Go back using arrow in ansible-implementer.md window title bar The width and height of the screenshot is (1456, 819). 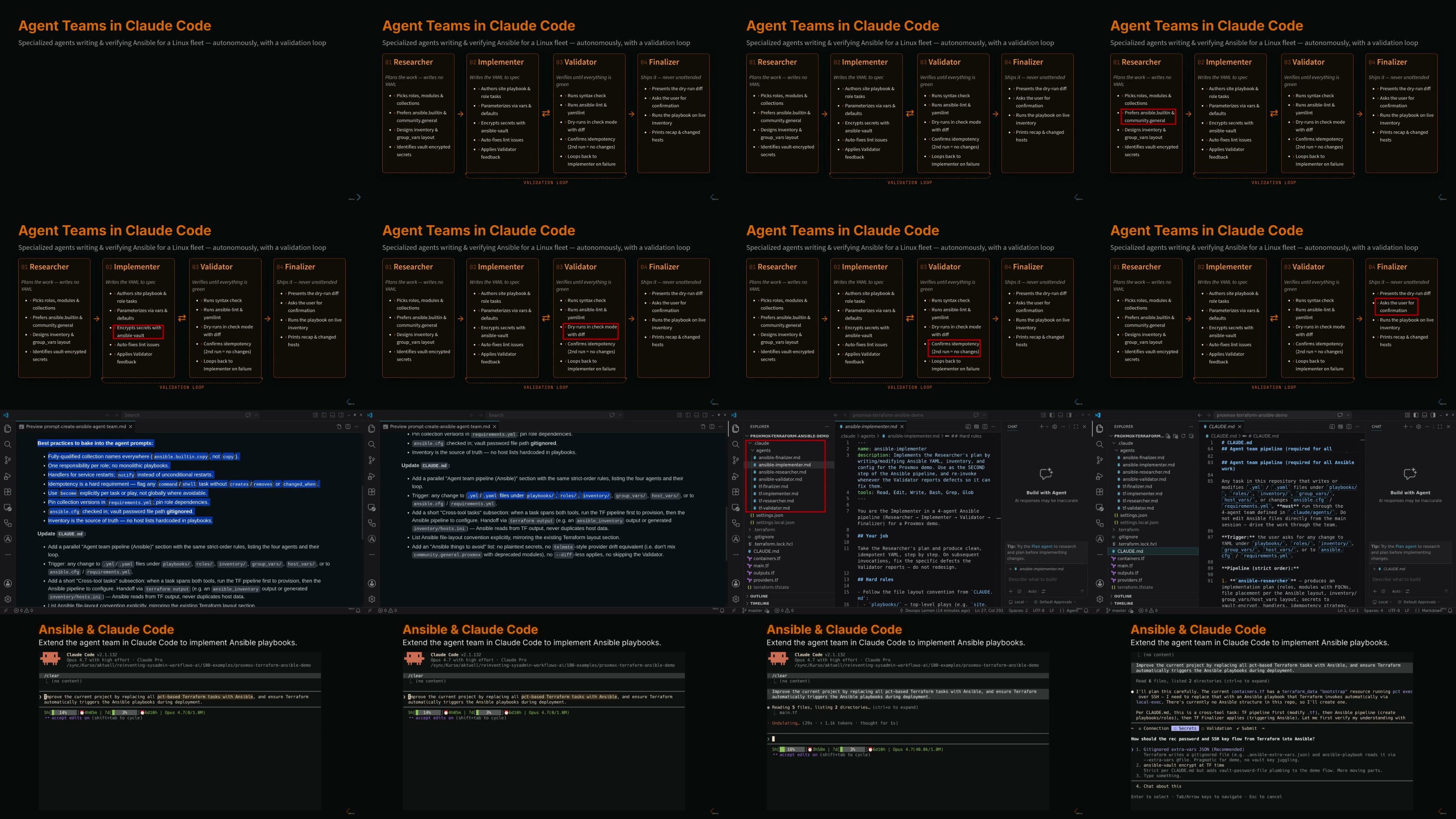pos(836,415)
